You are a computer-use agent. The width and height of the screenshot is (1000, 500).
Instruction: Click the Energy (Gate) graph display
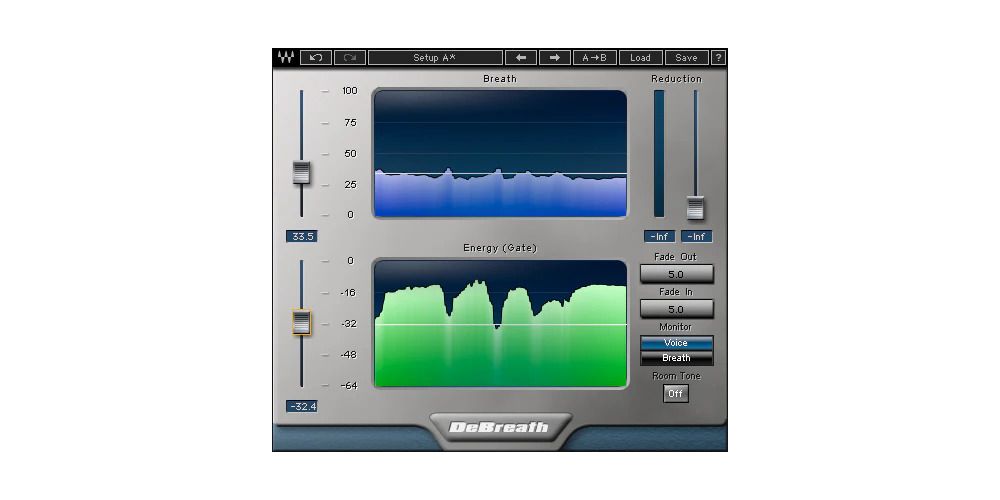[500, 323]
